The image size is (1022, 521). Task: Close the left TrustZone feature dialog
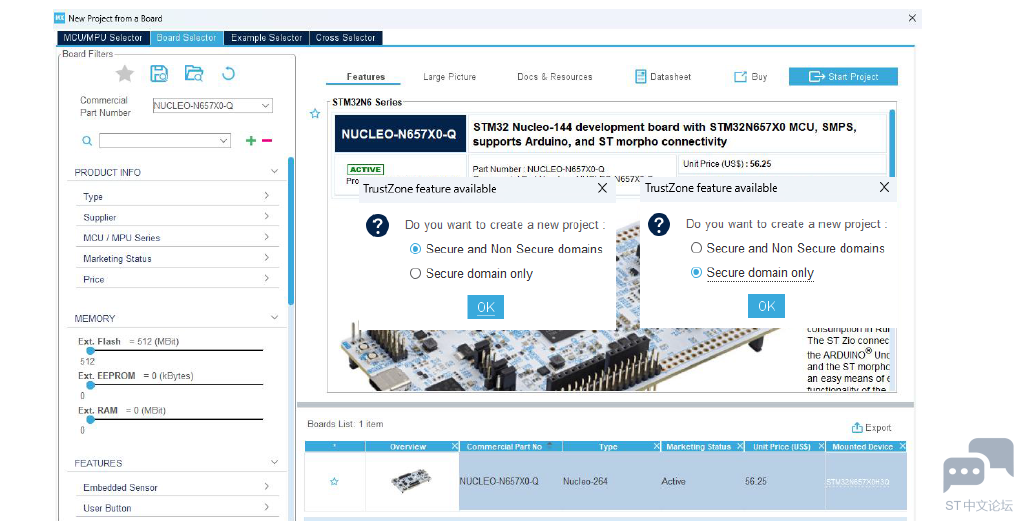pyautogui.click(x=602, y=188)
